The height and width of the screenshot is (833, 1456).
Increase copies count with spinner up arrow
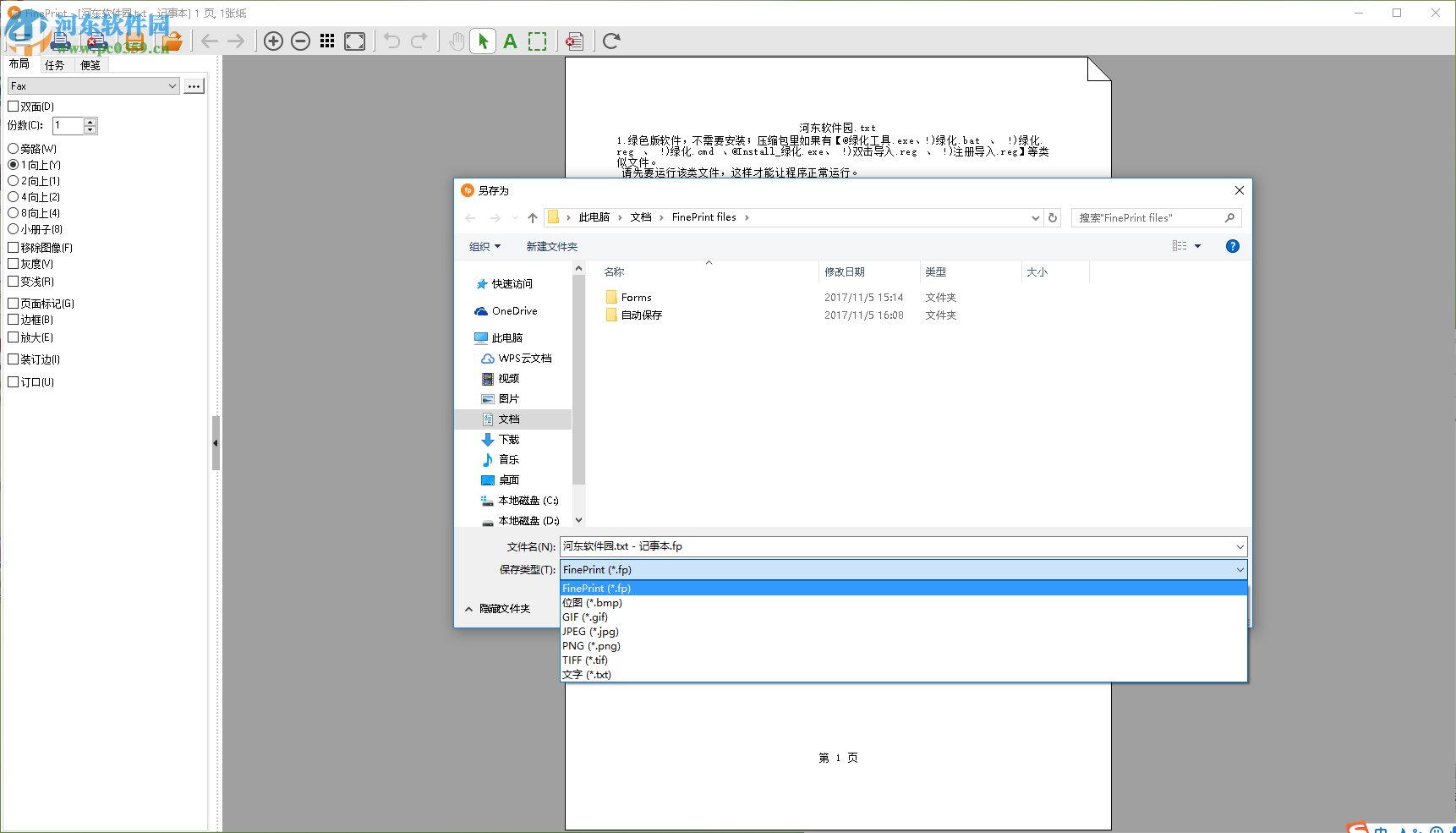click(89, 121)
